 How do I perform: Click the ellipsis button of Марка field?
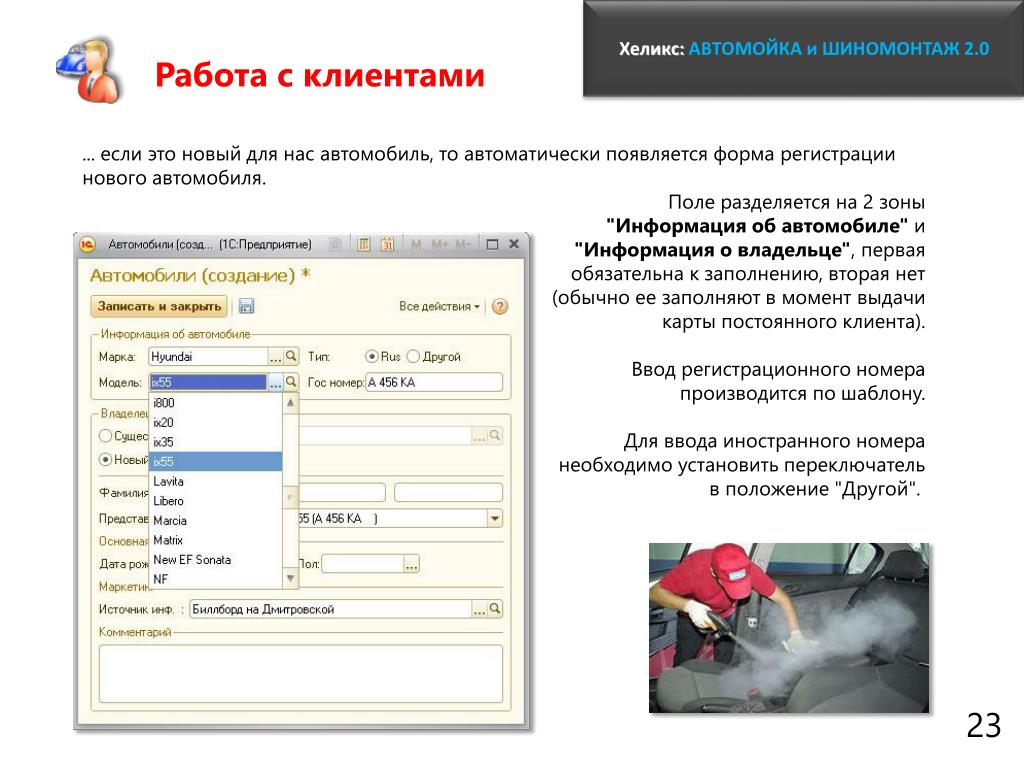tap(276, 357)
